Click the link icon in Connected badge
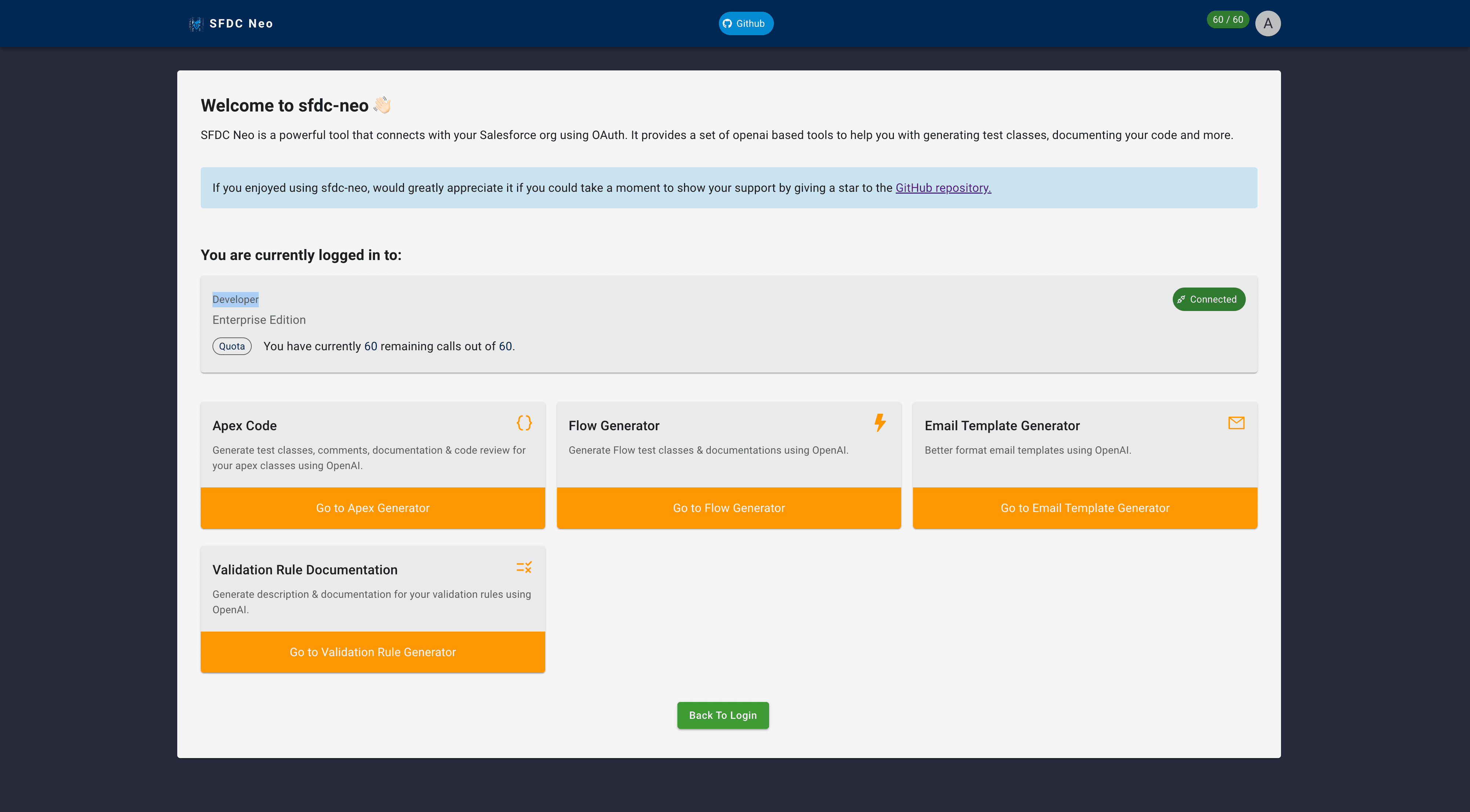Screen dimensions: 1470x812 pos(1181,299)
